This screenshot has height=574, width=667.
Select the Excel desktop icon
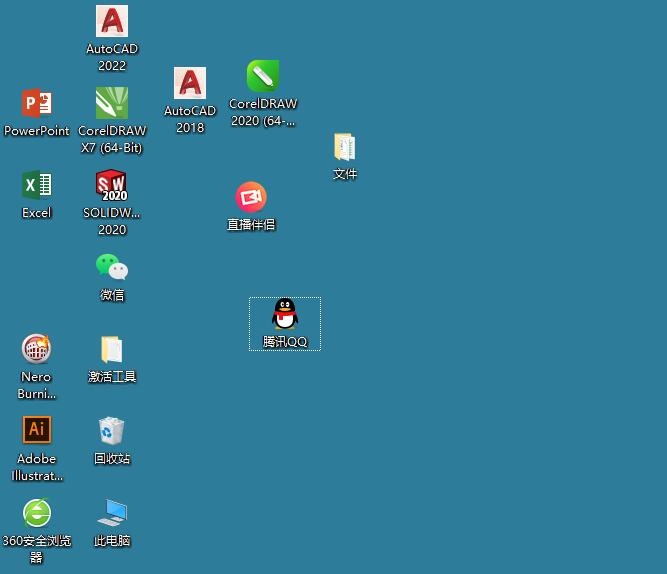pyautogui.click(x=37, y=185)
